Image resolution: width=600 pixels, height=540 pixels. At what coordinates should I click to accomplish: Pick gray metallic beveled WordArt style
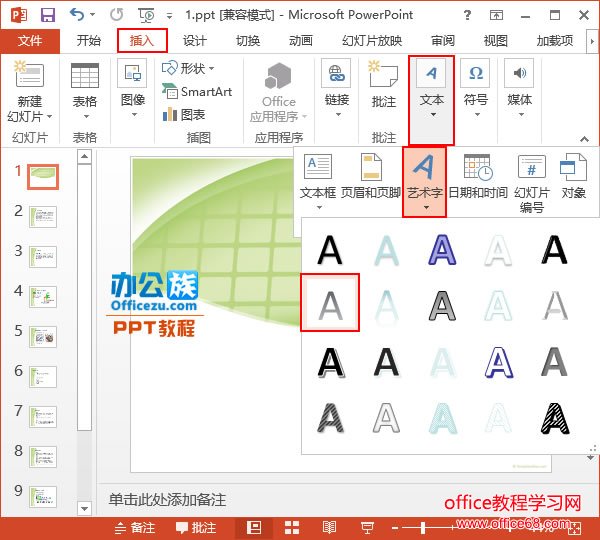click(x=442, y=305)
